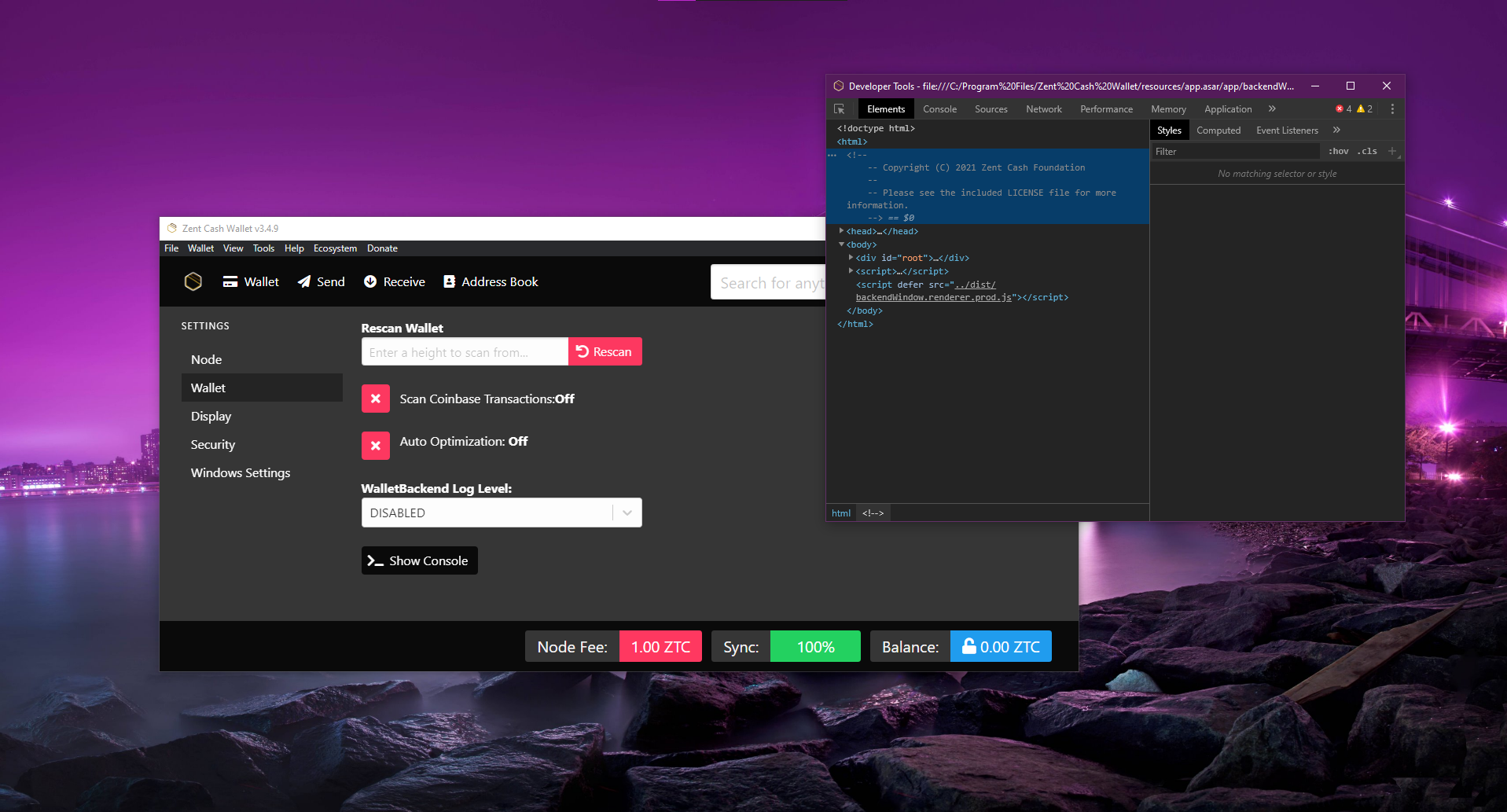Switch to DevTools Application tab

[1228, 109]
